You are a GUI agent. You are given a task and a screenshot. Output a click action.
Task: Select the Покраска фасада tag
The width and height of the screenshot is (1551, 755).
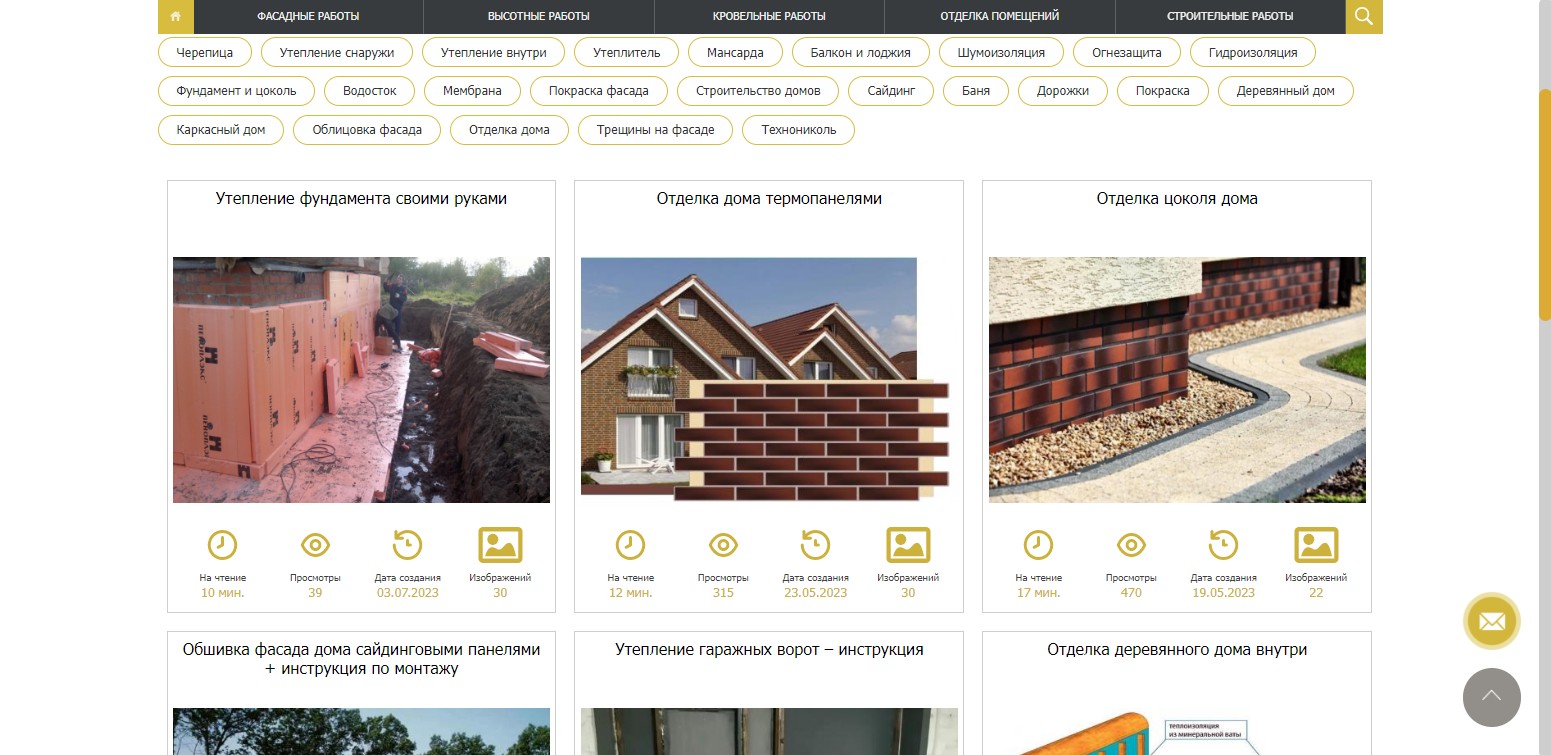pos(599,91)
